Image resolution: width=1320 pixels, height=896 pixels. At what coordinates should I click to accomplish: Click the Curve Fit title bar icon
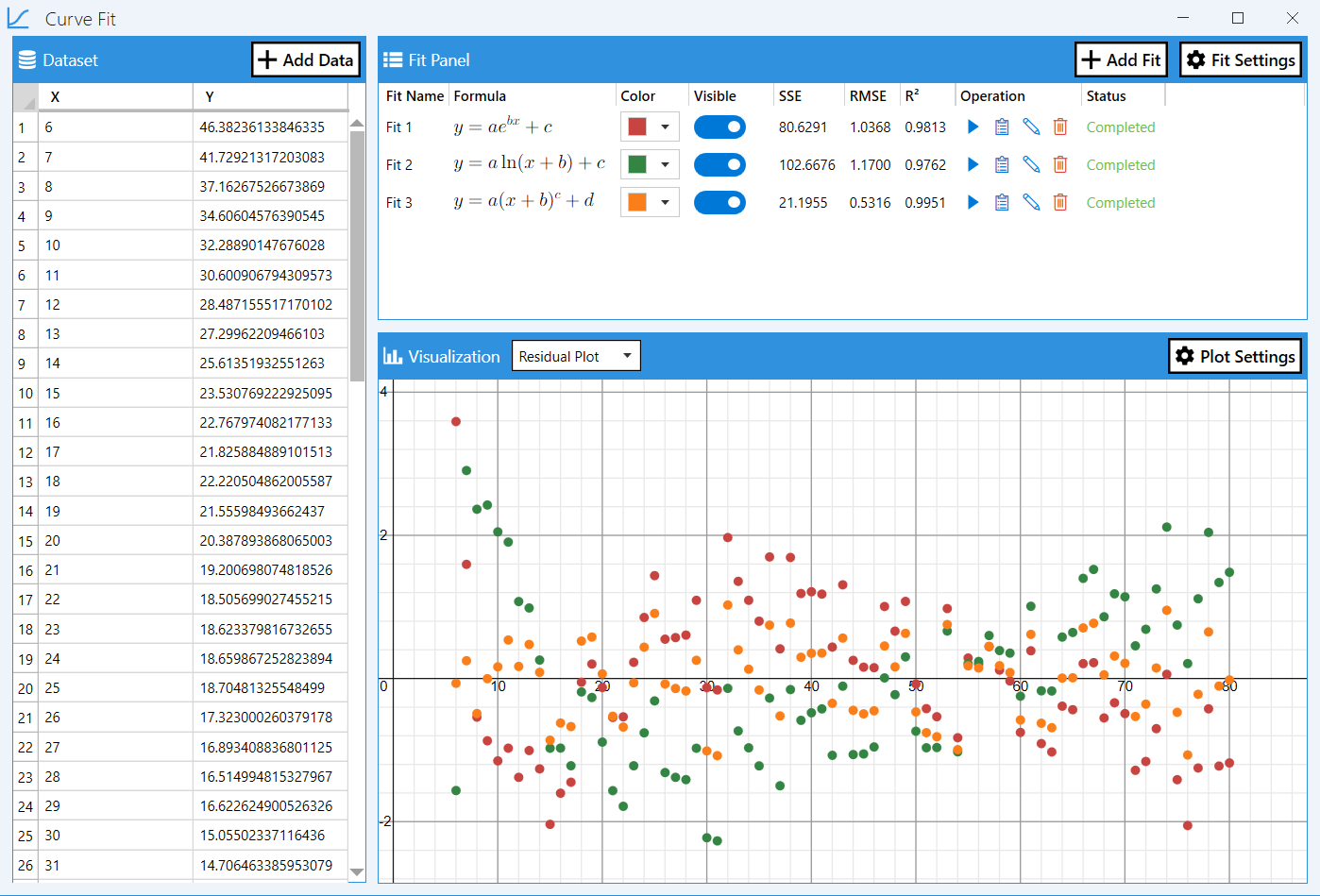coord(19,18)
